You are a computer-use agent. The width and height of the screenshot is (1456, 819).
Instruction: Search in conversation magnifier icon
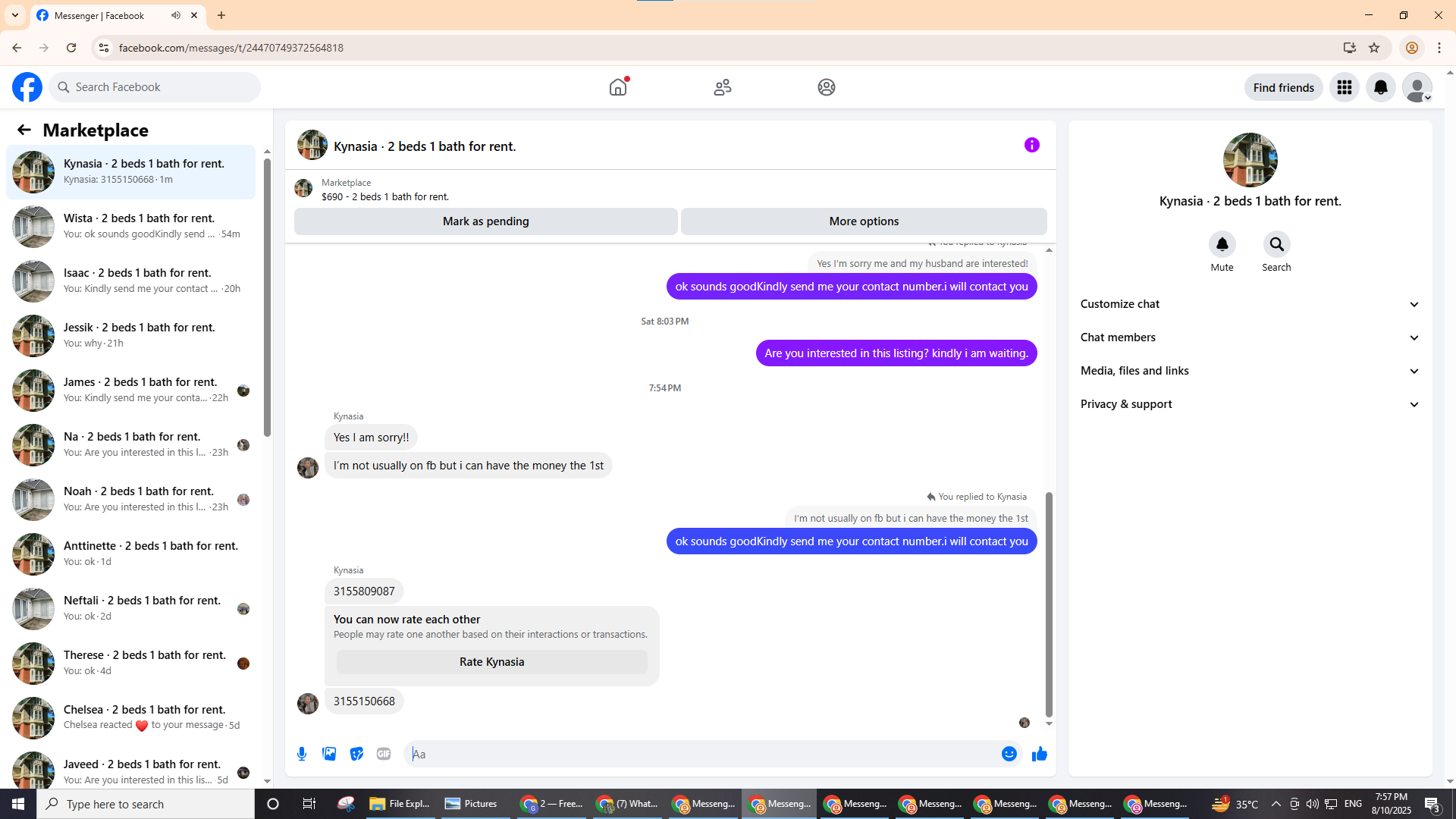(x=1276, y=244)
